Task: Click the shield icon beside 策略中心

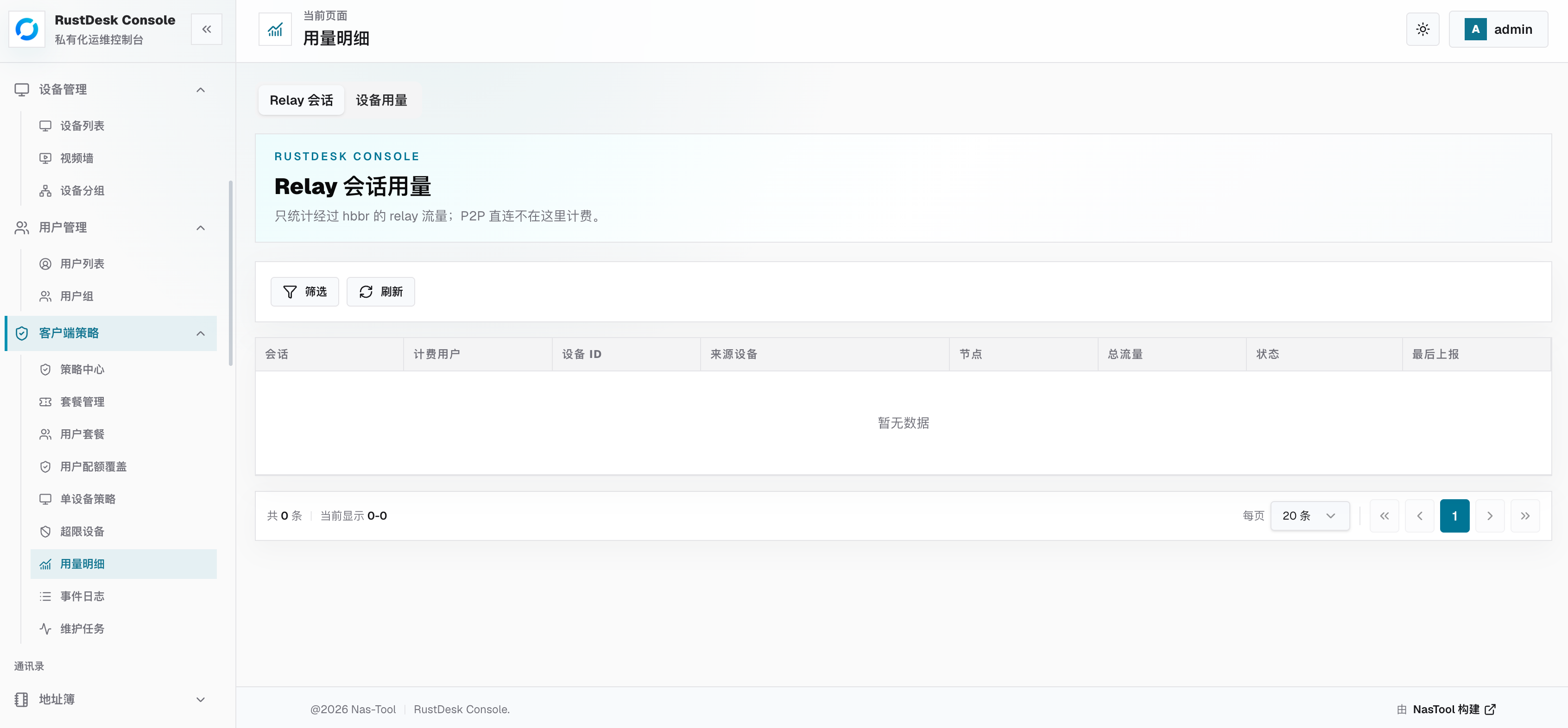Action: coord(46,370)
